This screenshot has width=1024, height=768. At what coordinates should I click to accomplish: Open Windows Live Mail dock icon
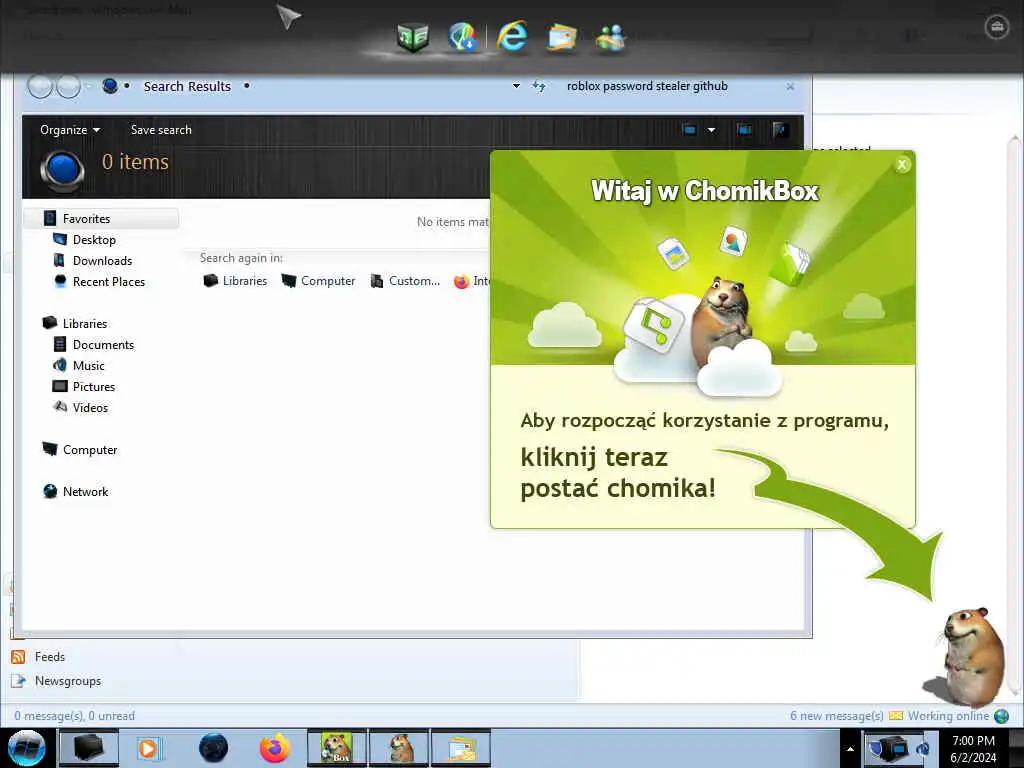click(x=562, y=37)
